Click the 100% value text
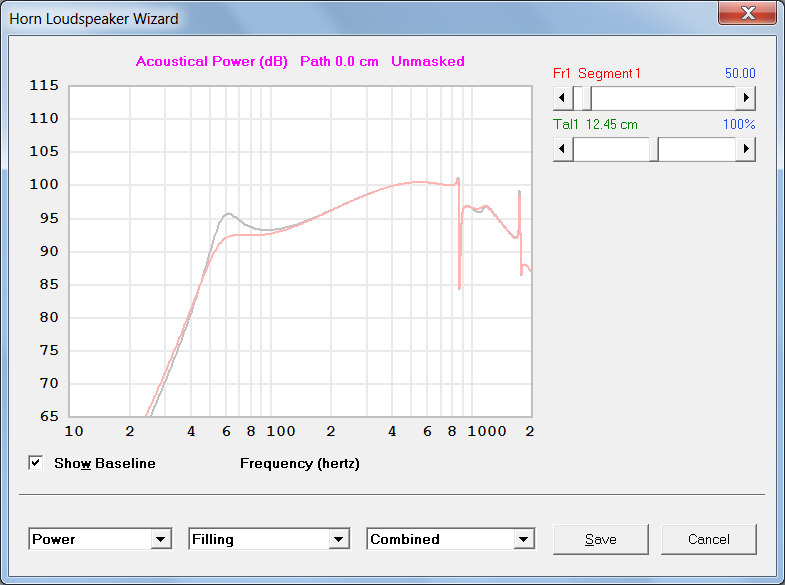The height and width of the screenshot is (585, 785). coord(739,125)
